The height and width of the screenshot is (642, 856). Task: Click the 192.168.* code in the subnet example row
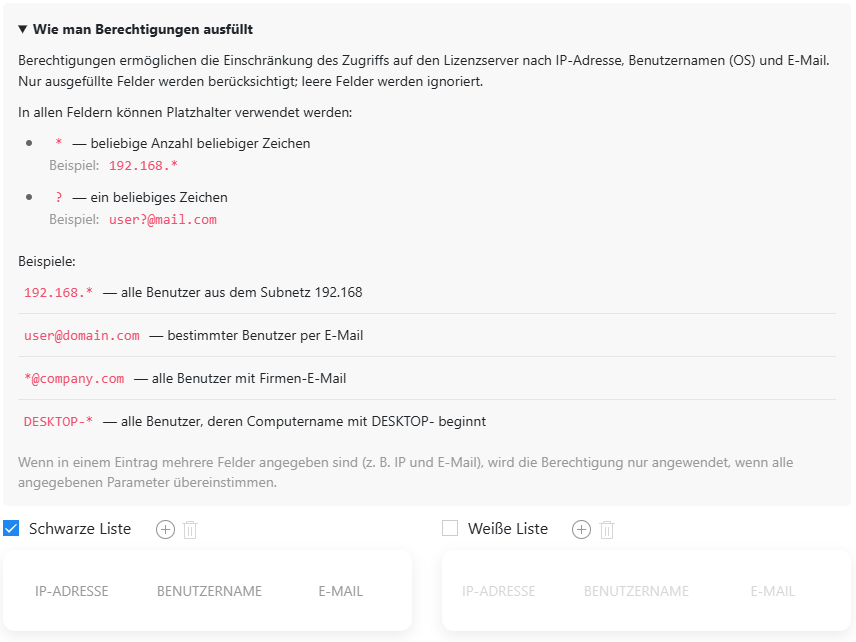[x=58, y=293]
